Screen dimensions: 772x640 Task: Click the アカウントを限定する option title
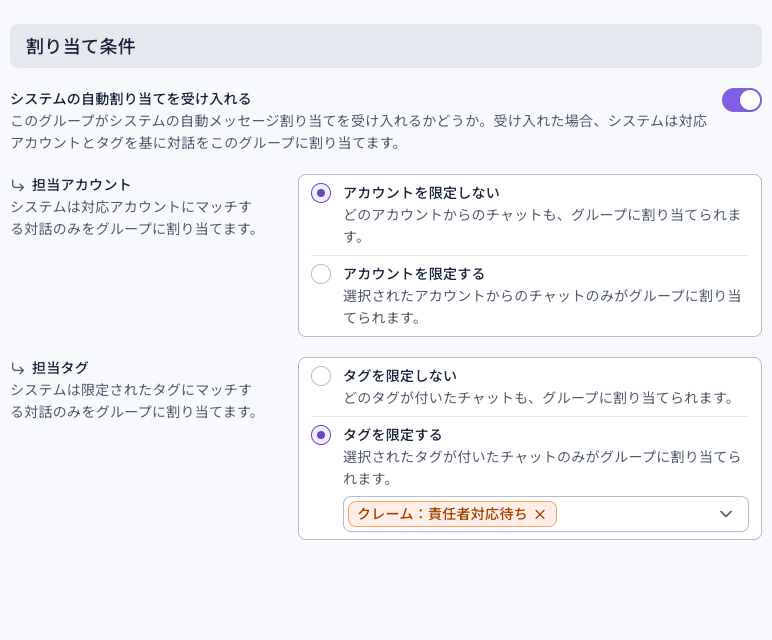[x=414, y=274]
